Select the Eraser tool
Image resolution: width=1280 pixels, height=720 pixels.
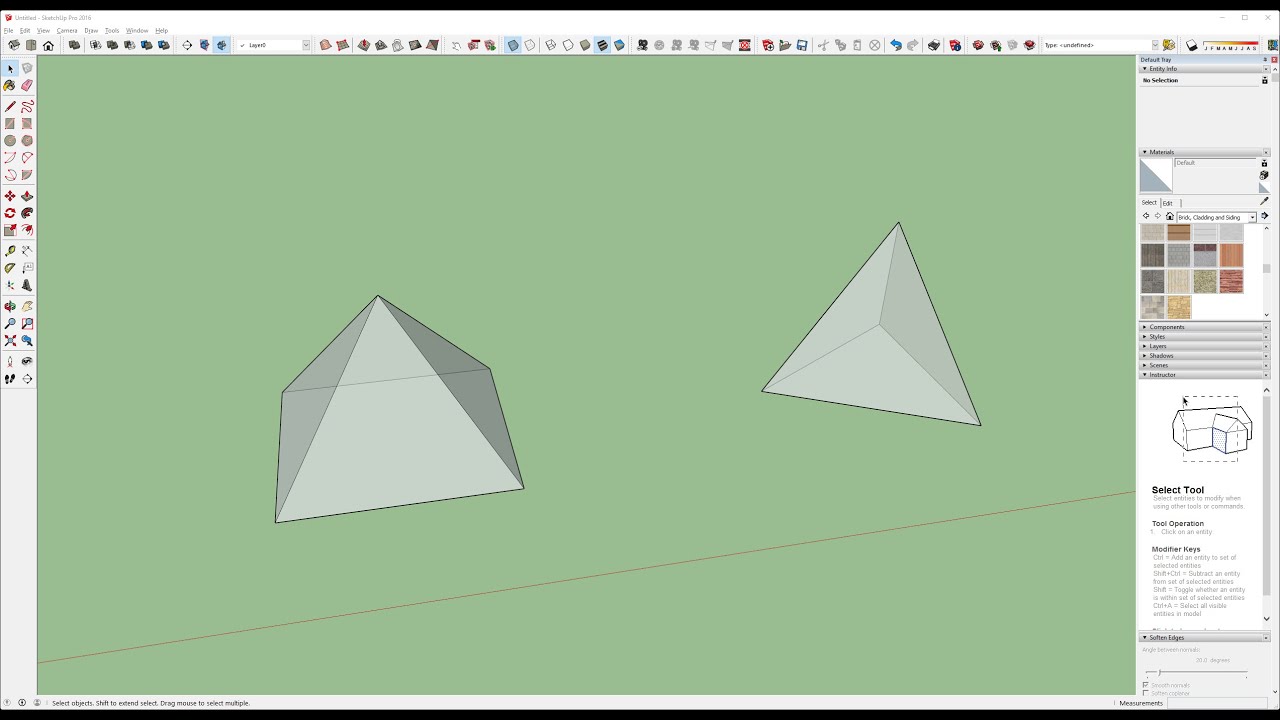pyautogui.click(x=27, y=86)
